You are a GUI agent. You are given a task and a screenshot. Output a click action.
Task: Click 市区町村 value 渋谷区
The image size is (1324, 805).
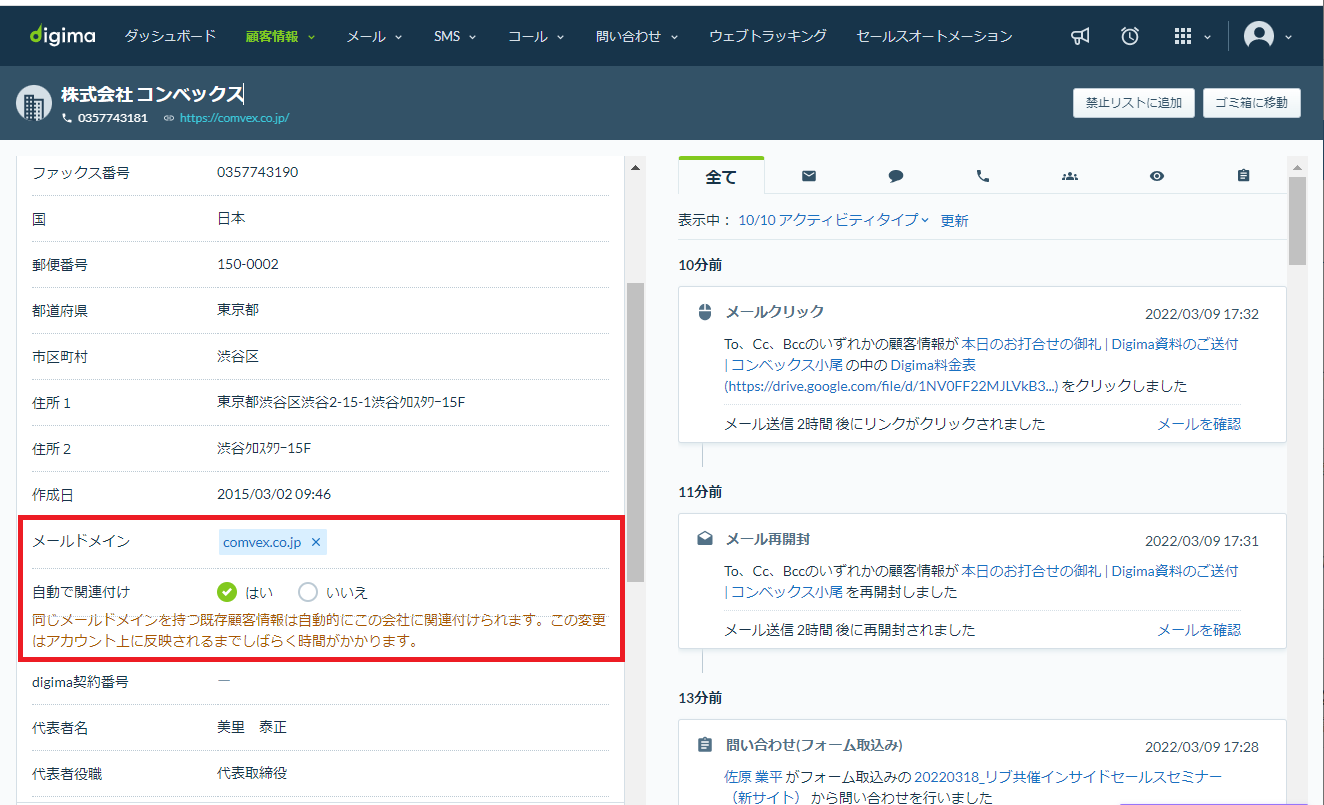click(x=238, y=356)
